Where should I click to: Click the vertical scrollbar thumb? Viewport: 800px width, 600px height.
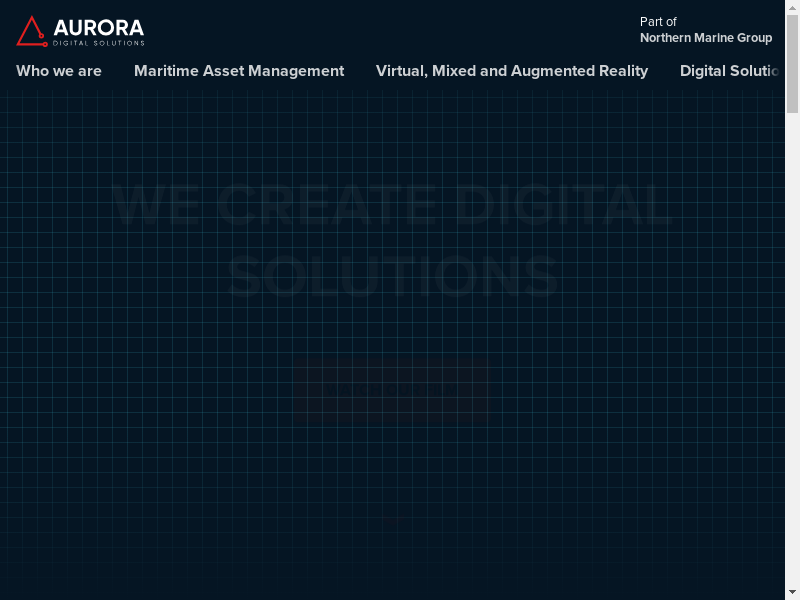point(792,62)
